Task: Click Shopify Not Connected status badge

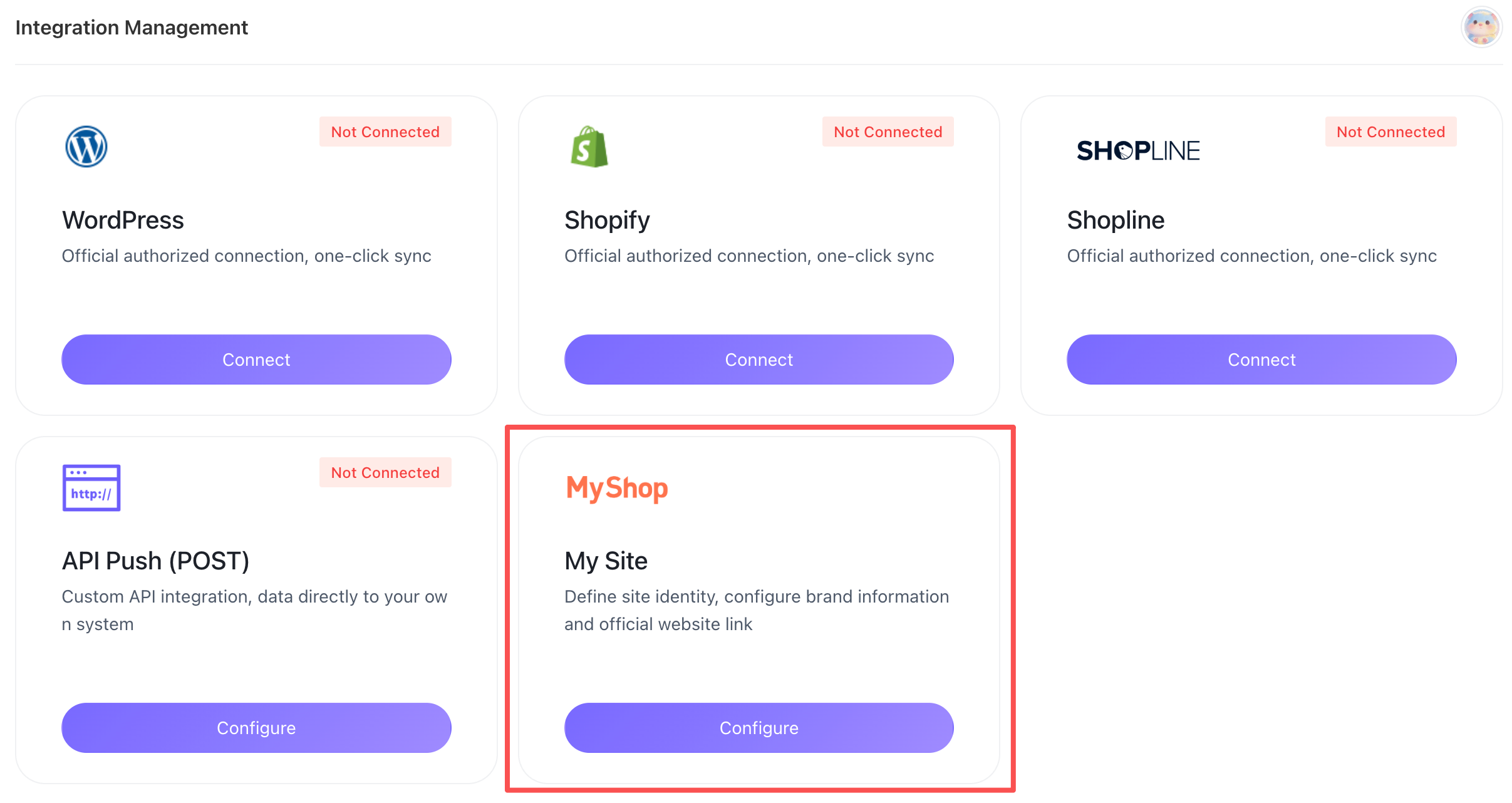Action: pyautogui.click(x=888, y=132)
